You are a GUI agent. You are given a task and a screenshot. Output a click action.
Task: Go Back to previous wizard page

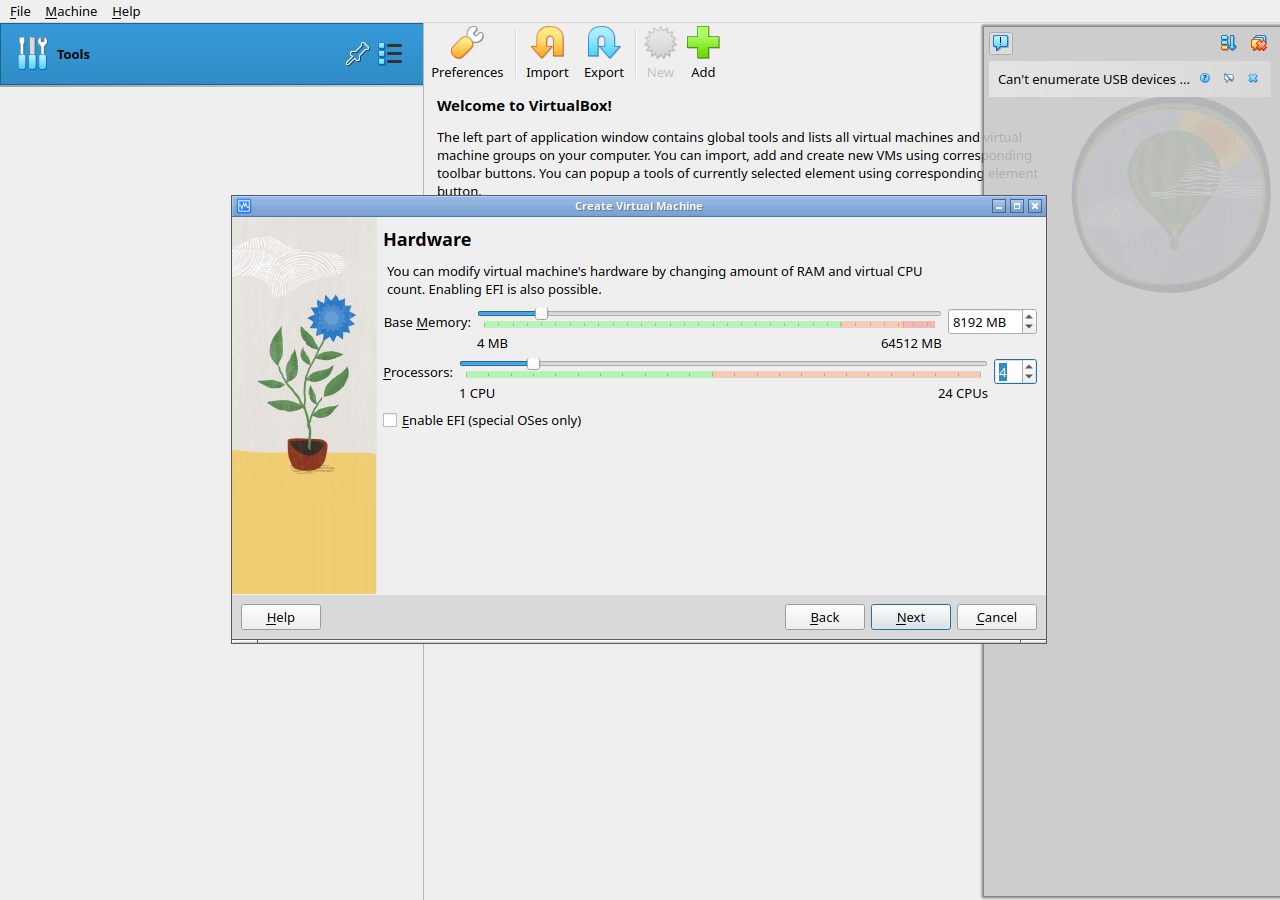click(x=825, y=617)
